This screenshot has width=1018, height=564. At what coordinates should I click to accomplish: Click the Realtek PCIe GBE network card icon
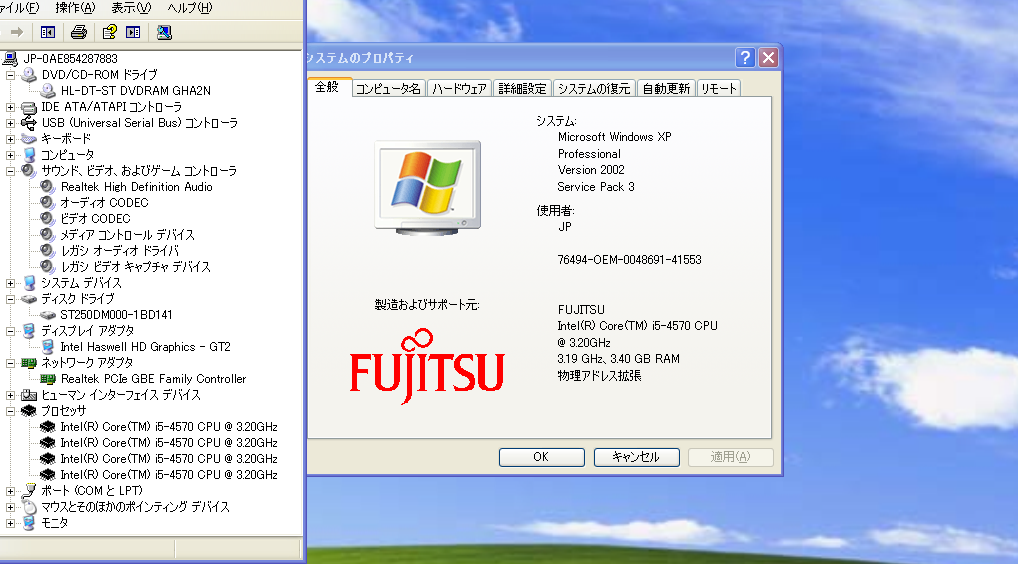47,378
